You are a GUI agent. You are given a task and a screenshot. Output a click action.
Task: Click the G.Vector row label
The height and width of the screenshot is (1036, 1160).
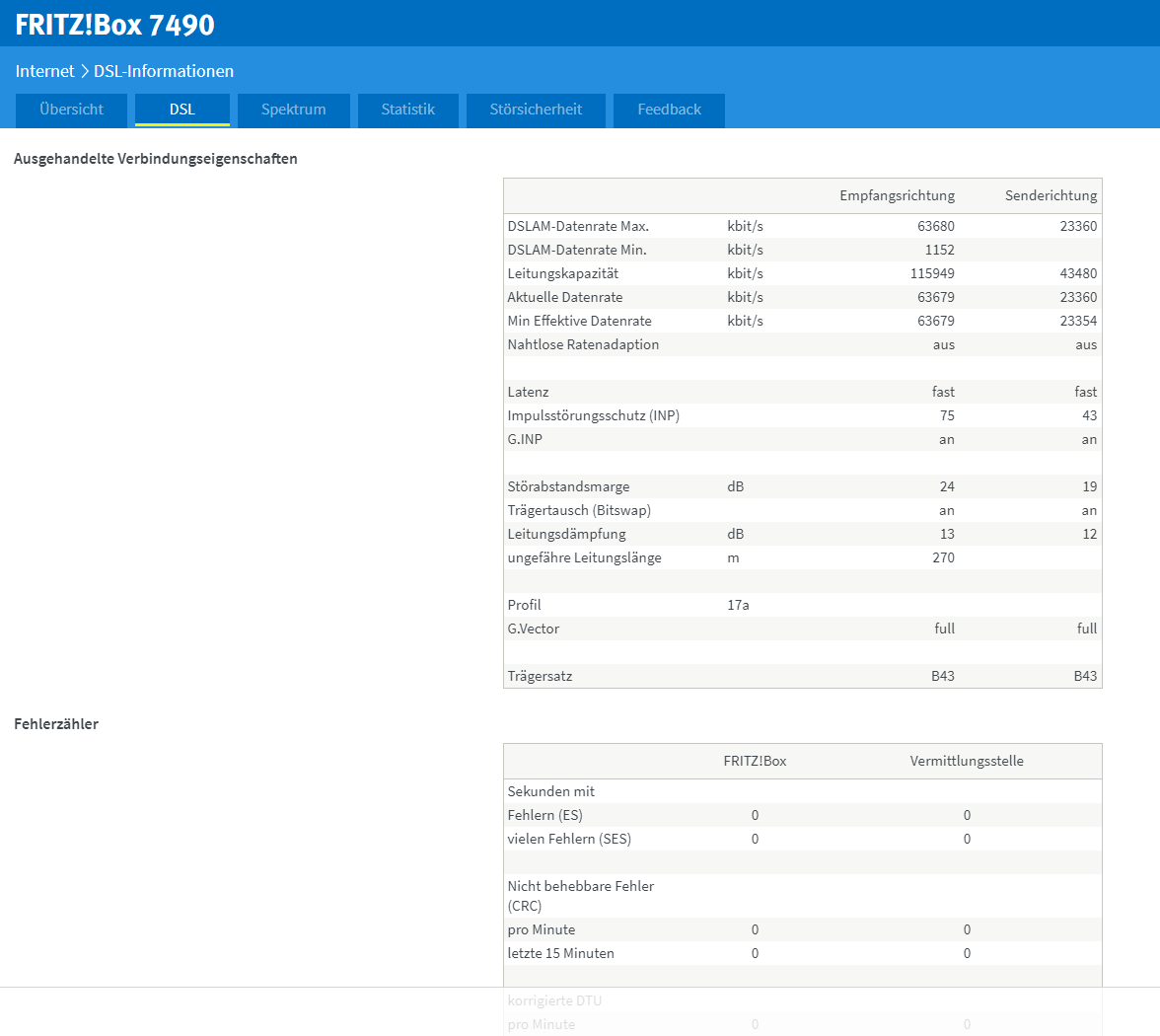click(534, 629)
